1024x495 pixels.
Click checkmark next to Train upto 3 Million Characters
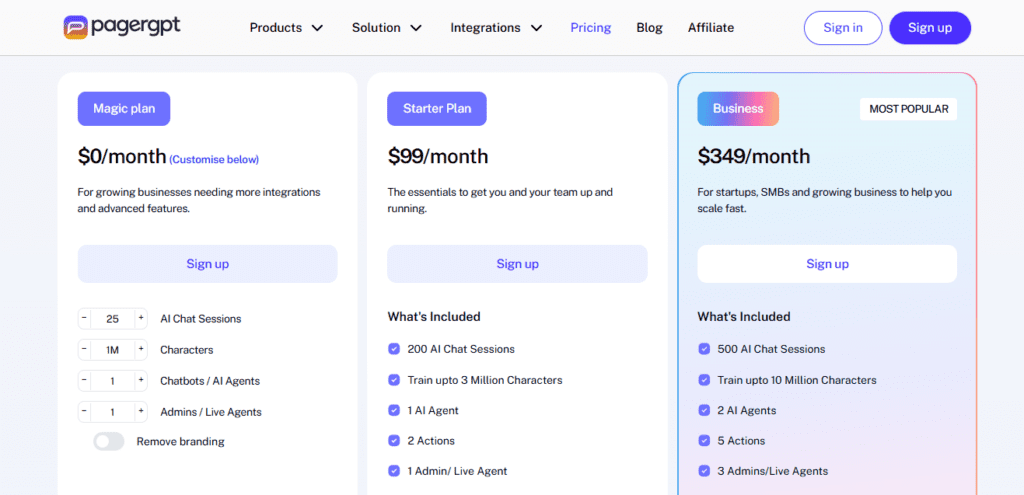pyautogui.click(x=394, y=379)
